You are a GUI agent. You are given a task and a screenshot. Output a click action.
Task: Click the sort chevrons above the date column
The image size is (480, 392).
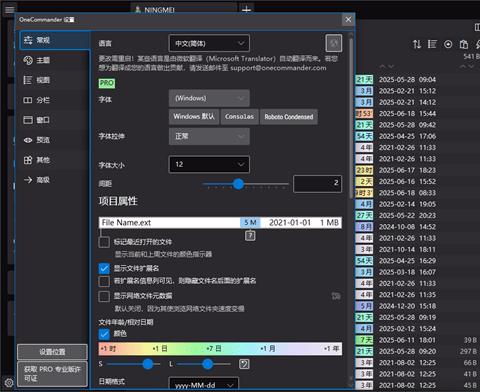tap(386, 67)
